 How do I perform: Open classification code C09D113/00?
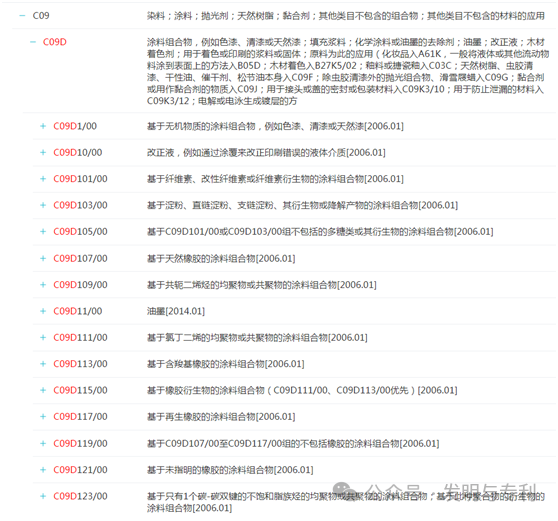(x=80, y=364)
